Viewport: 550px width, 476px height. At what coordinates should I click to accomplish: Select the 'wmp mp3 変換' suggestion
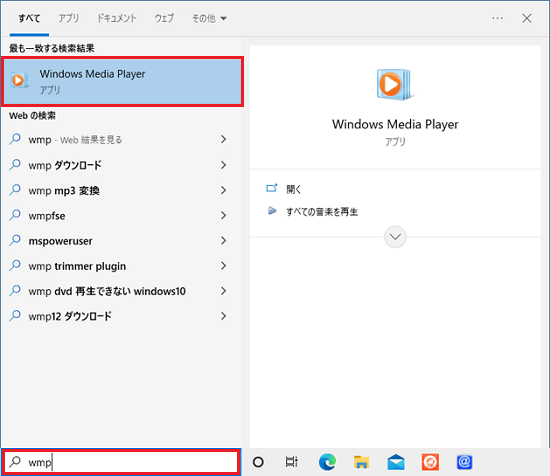(118, 190)
